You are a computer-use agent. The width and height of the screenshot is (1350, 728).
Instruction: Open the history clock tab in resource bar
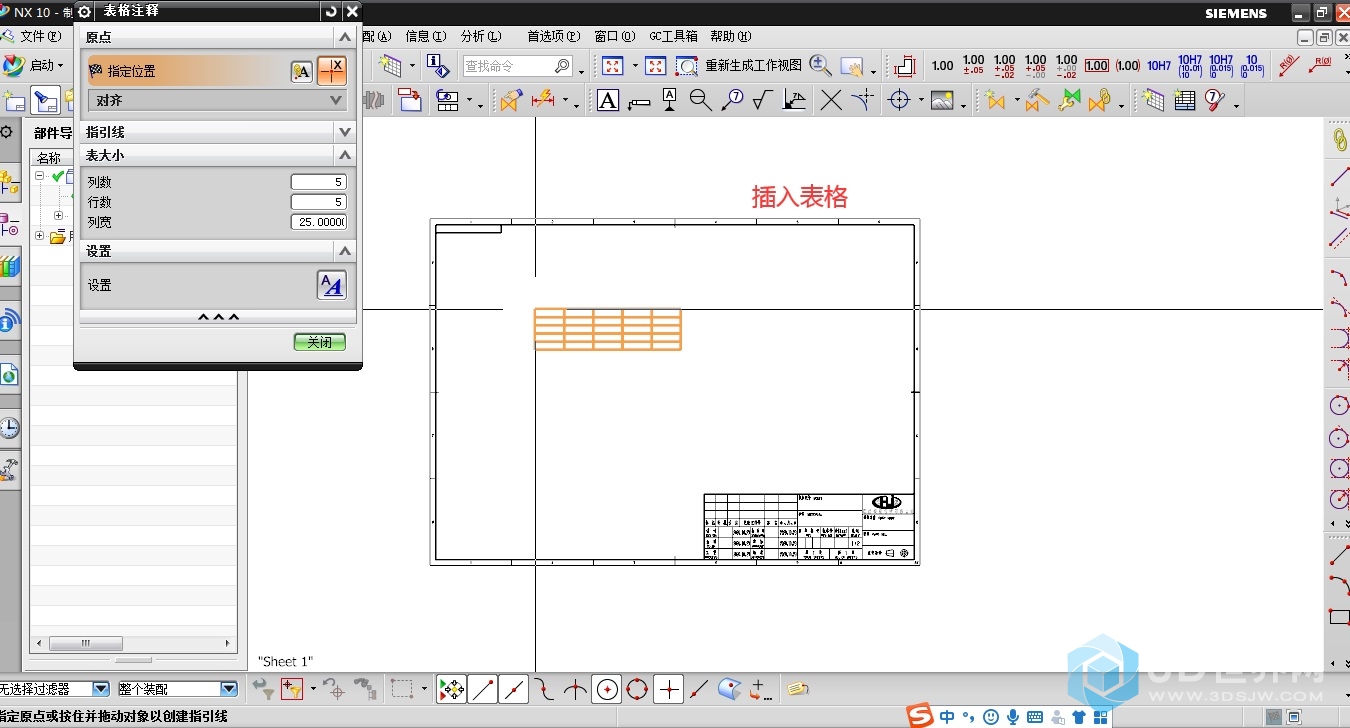(x=9, y=428)
